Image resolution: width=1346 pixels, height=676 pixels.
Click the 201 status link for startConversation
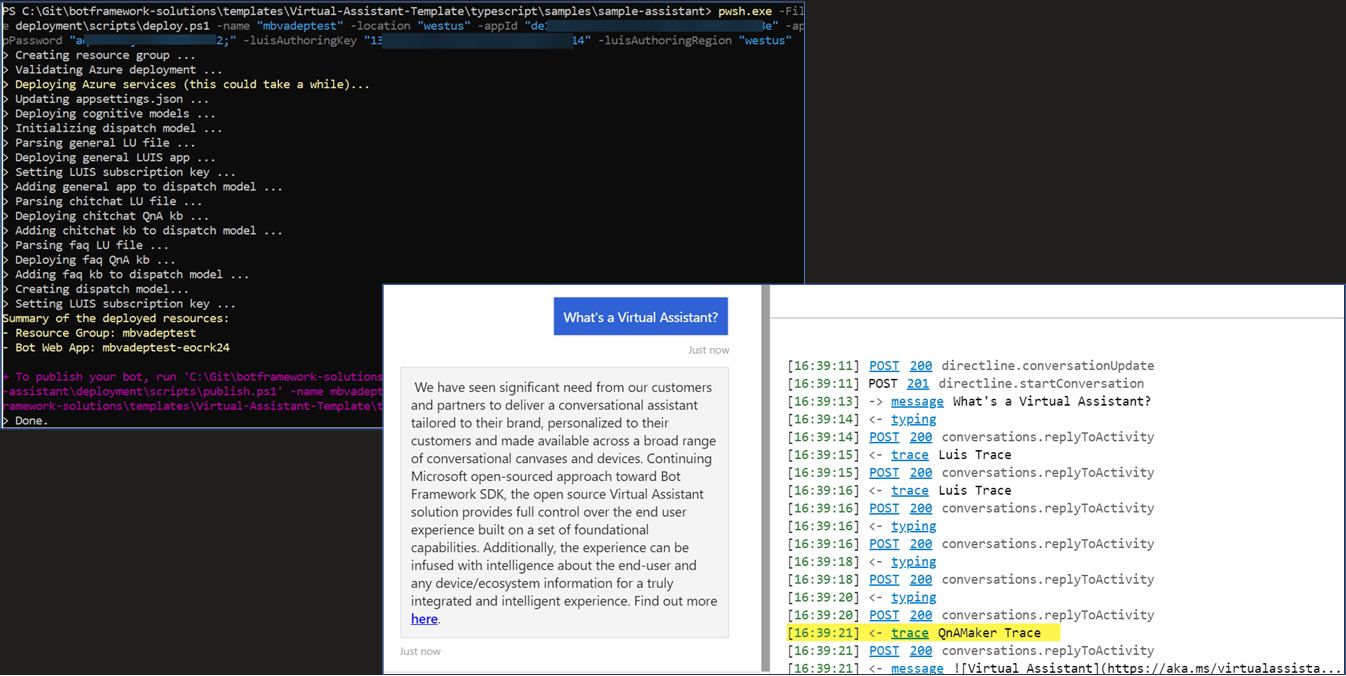[x=920, y=383]
